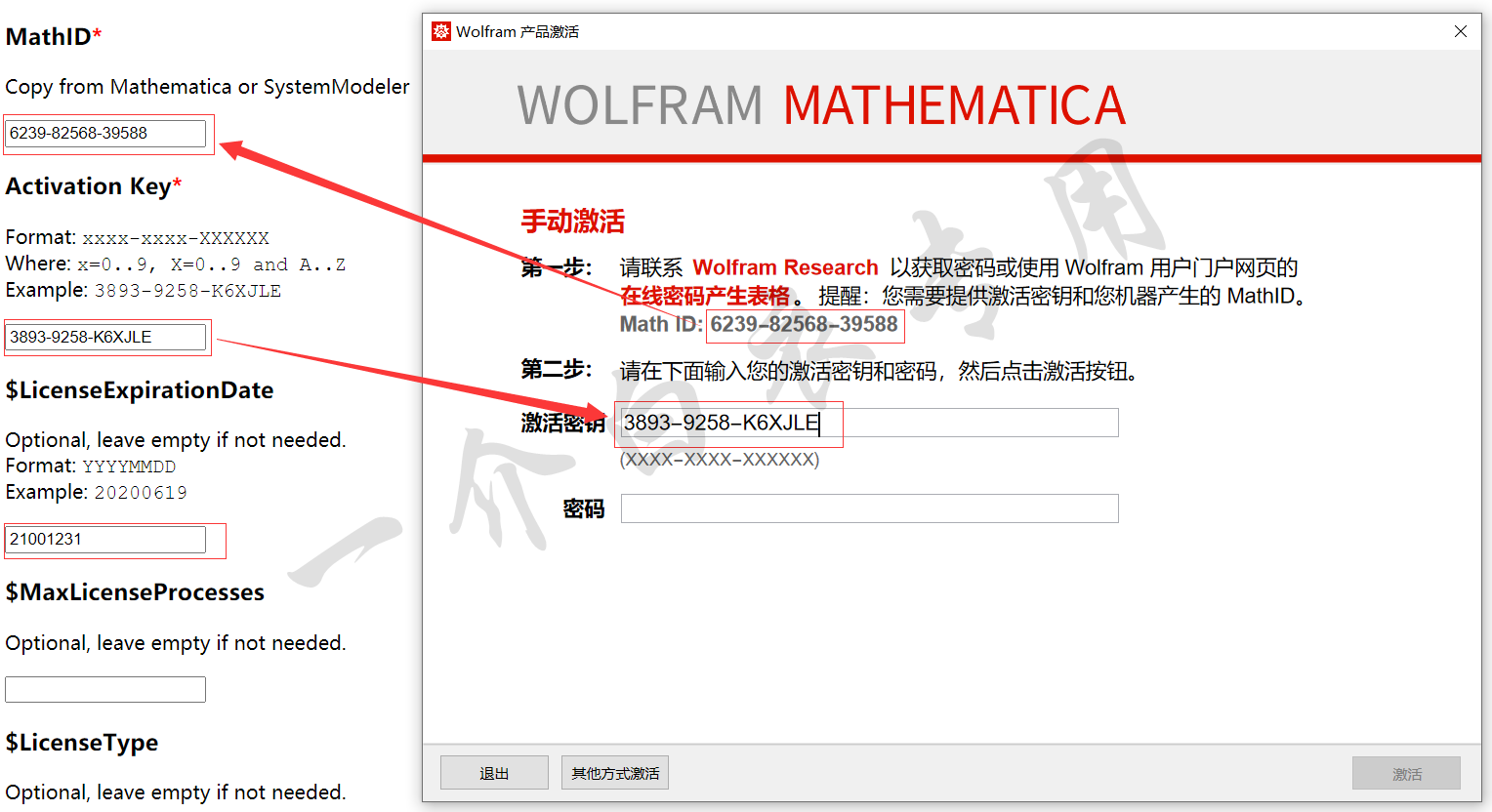
Task: Click the $LicenseExpirationDate heading
Action: (140, 390)
